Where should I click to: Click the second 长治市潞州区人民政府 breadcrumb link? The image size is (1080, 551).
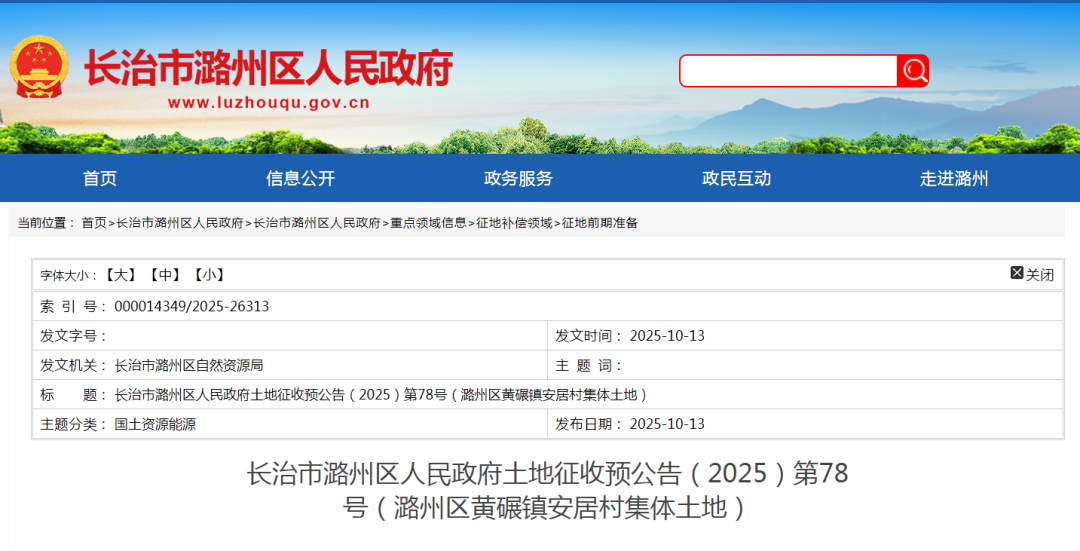[317, 223]
